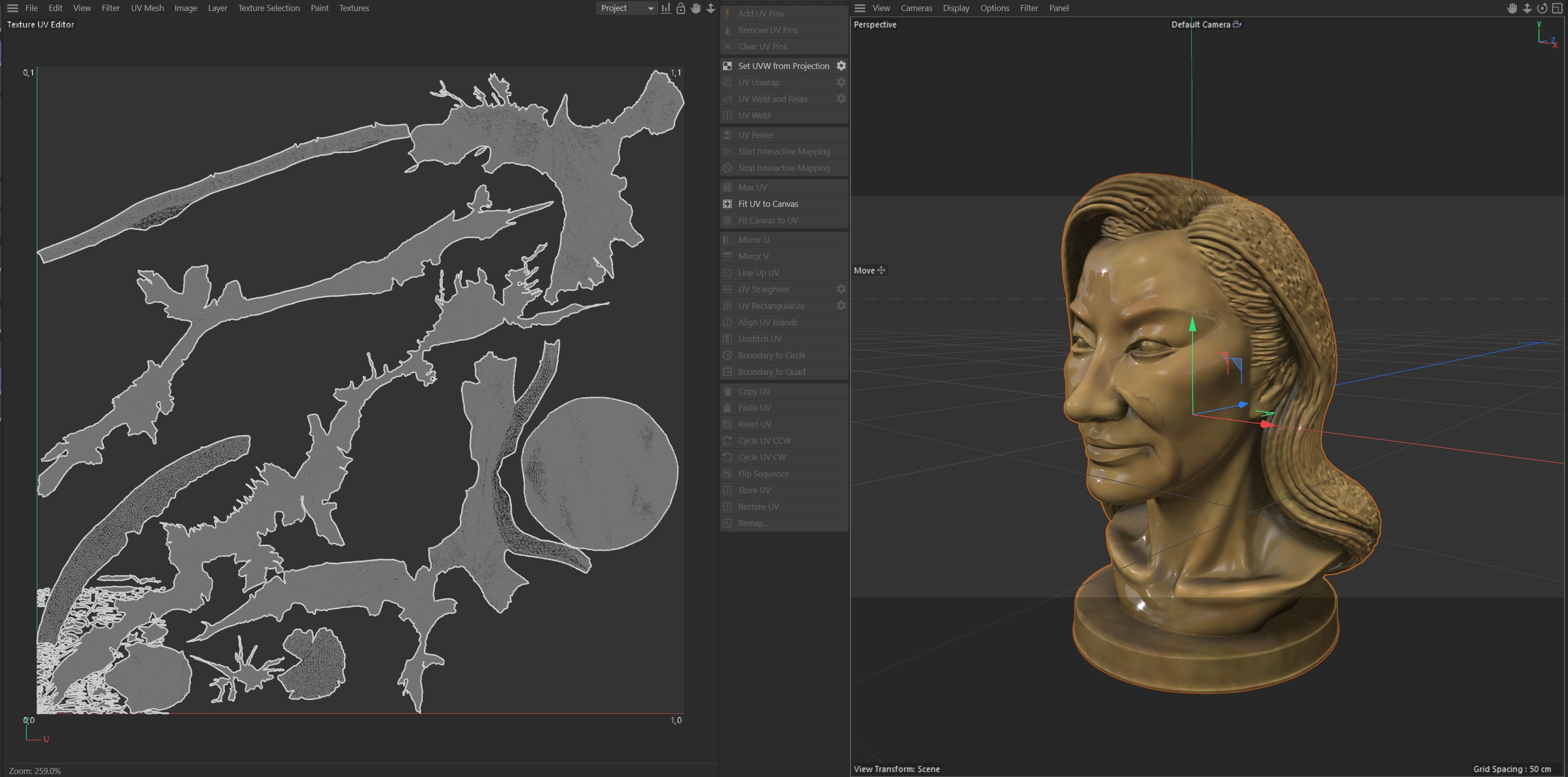Viewport: 1568px width, 777px height.
Task: Click the Move tool cross icon in viewport
Action: click(881, 270)
